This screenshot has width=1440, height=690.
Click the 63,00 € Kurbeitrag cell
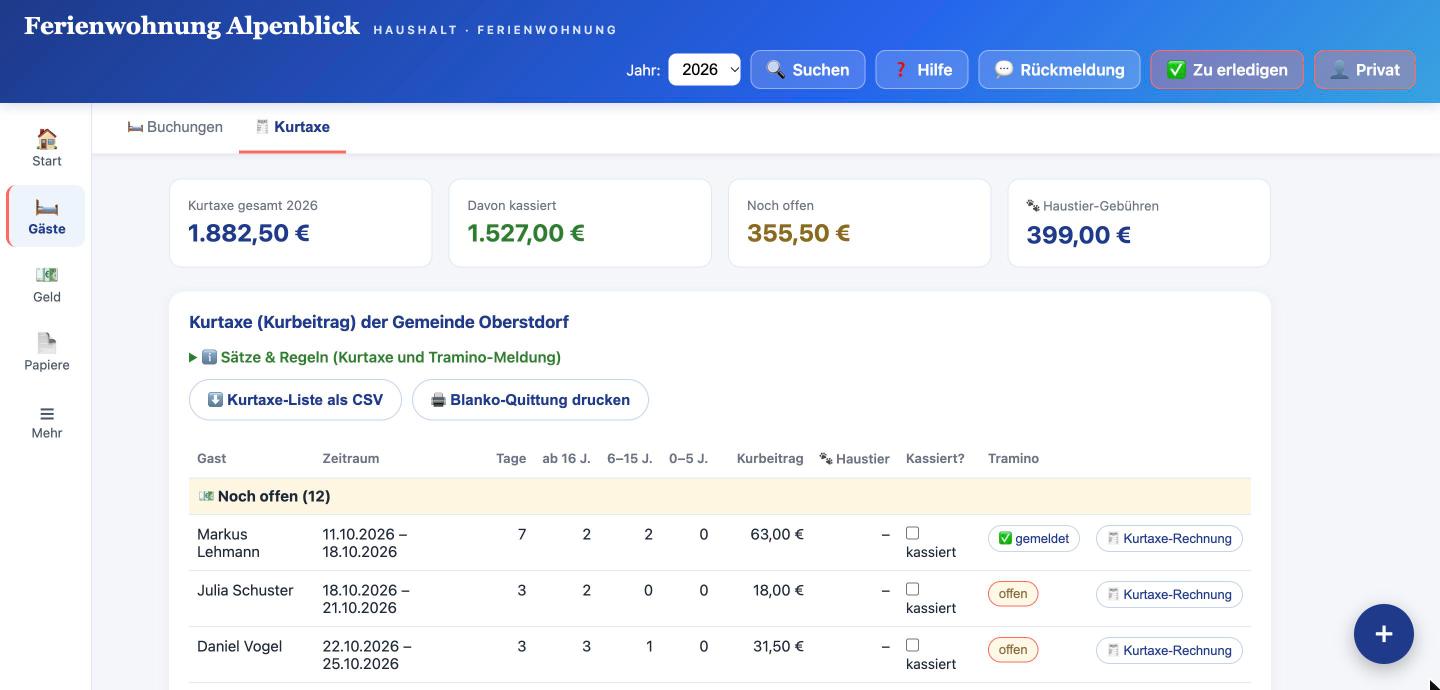[777, 534]
